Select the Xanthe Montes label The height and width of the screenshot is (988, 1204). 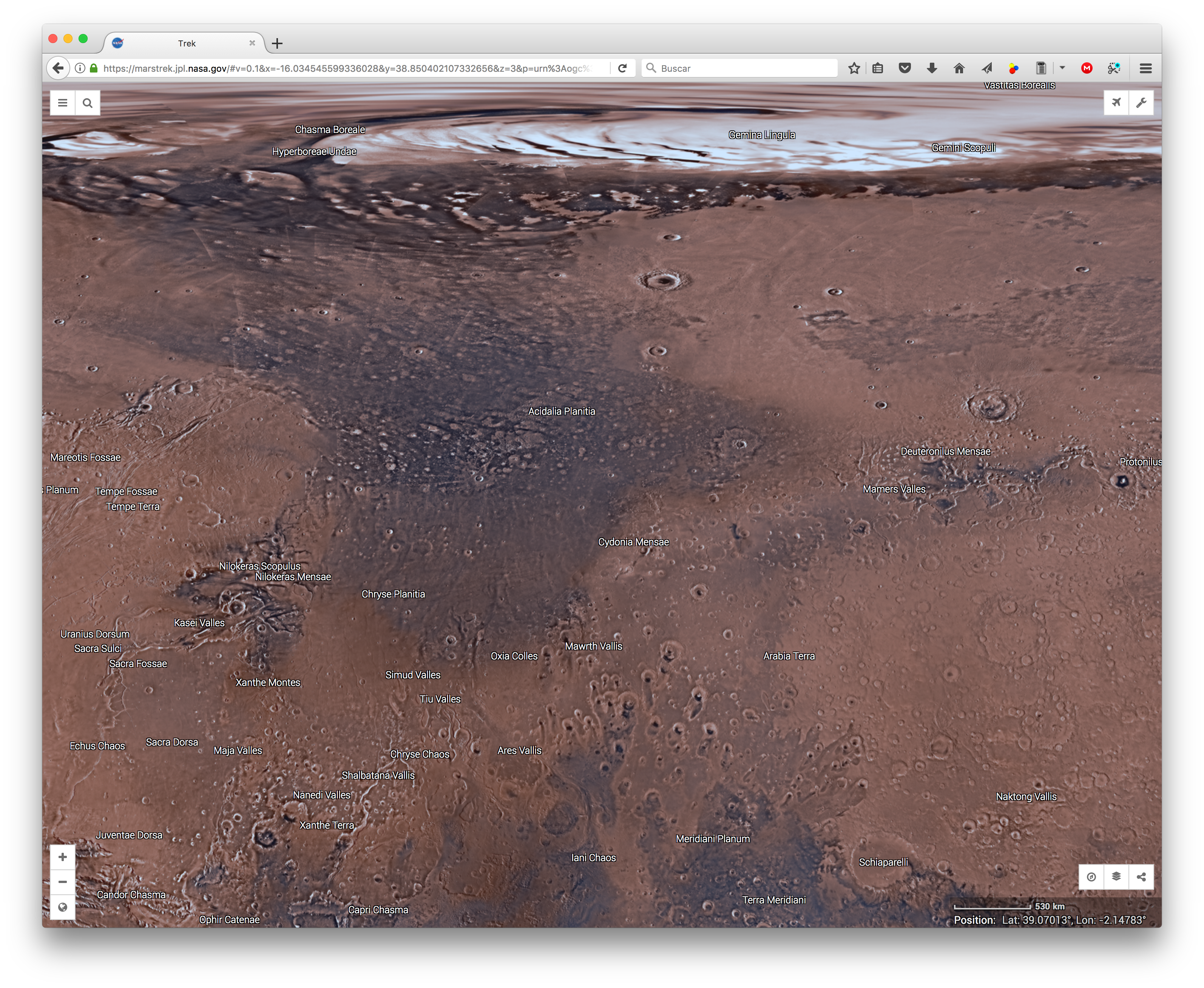tap(267, 682)
